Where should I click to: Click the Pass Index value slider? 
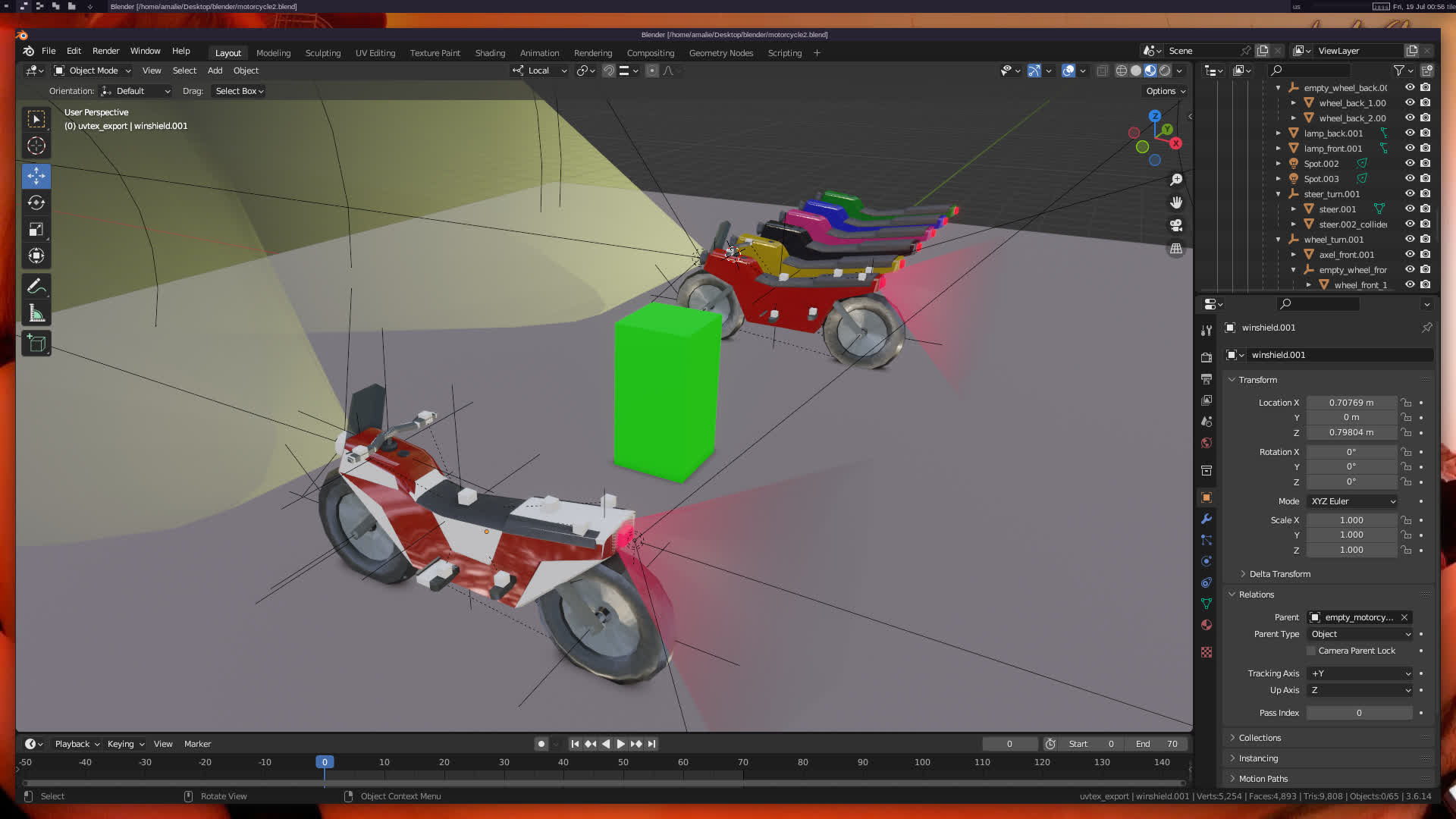point(1358,713)
